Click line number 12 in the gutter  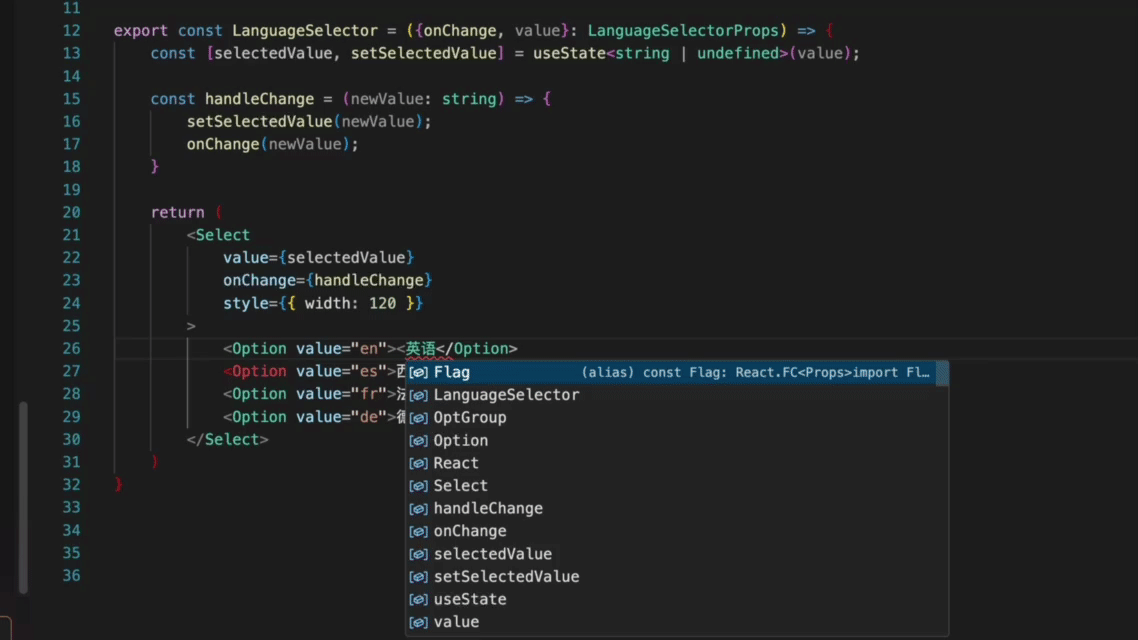point(71,30)
